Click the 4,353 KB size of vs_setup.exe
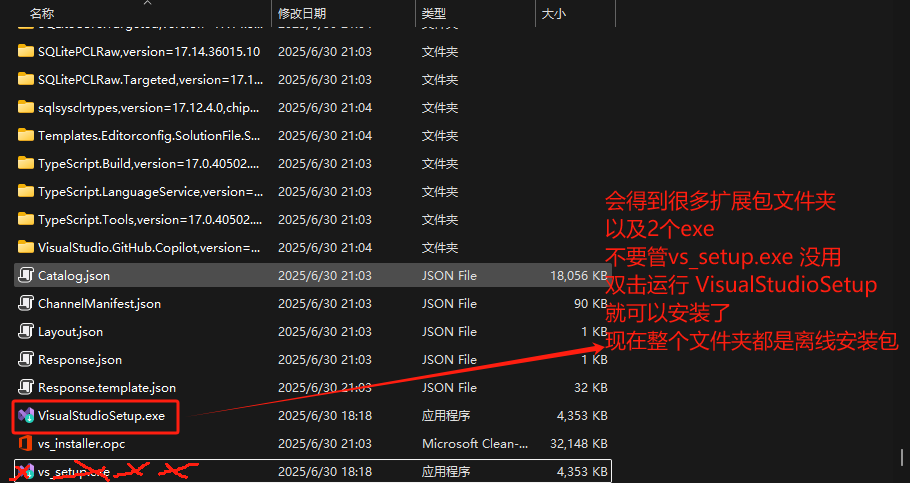 coord(582,471)
